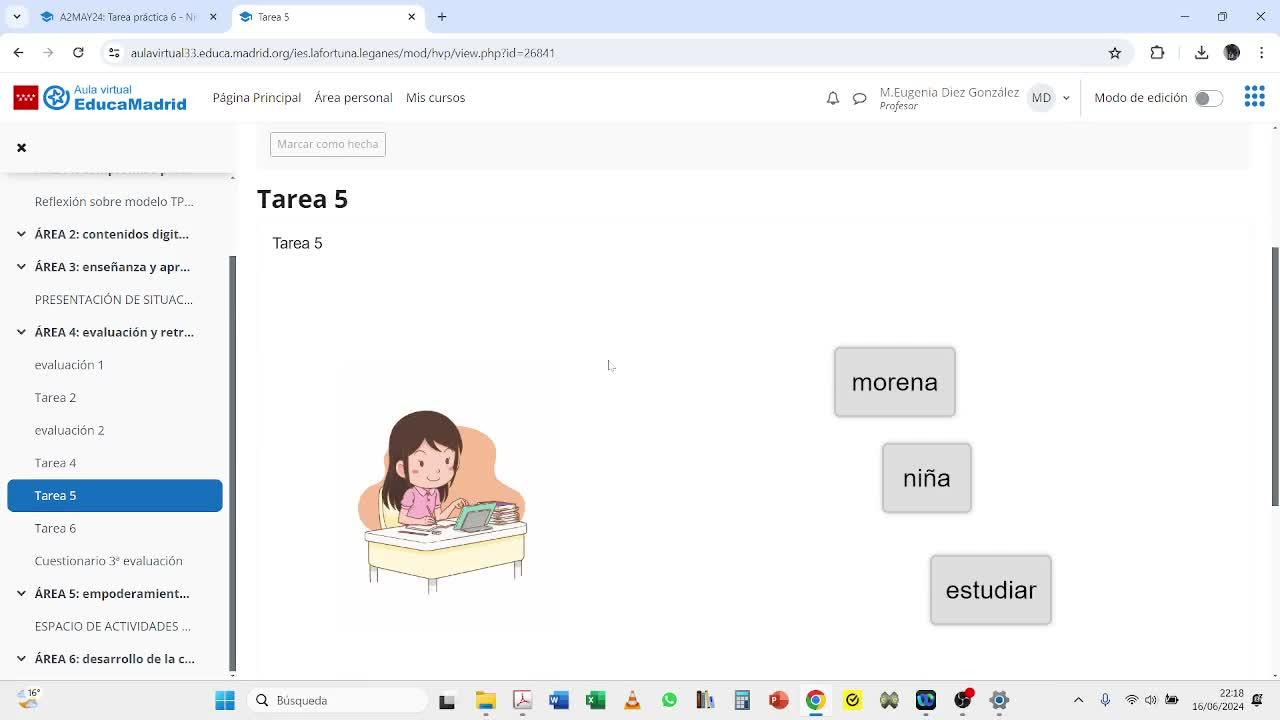Open Adobe Acrobat from the taskbar
The height and width of the screenshot is (720, 1280).
[x=522, y=700]
